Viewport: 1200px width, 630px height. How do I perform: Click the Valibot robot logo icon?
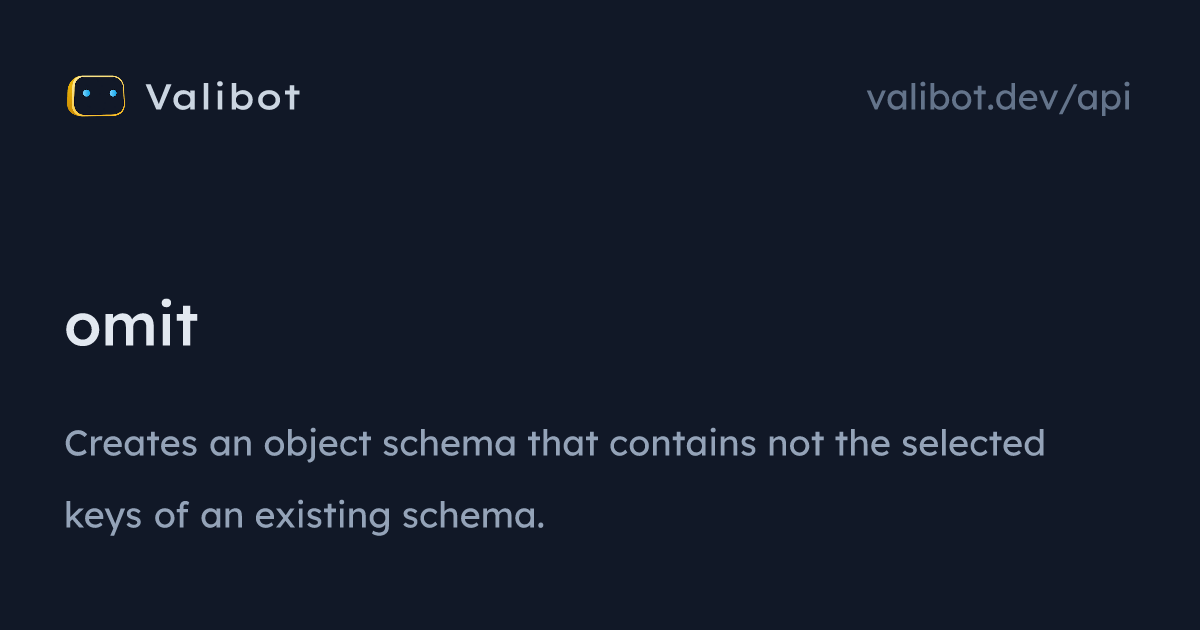point(96,96)
